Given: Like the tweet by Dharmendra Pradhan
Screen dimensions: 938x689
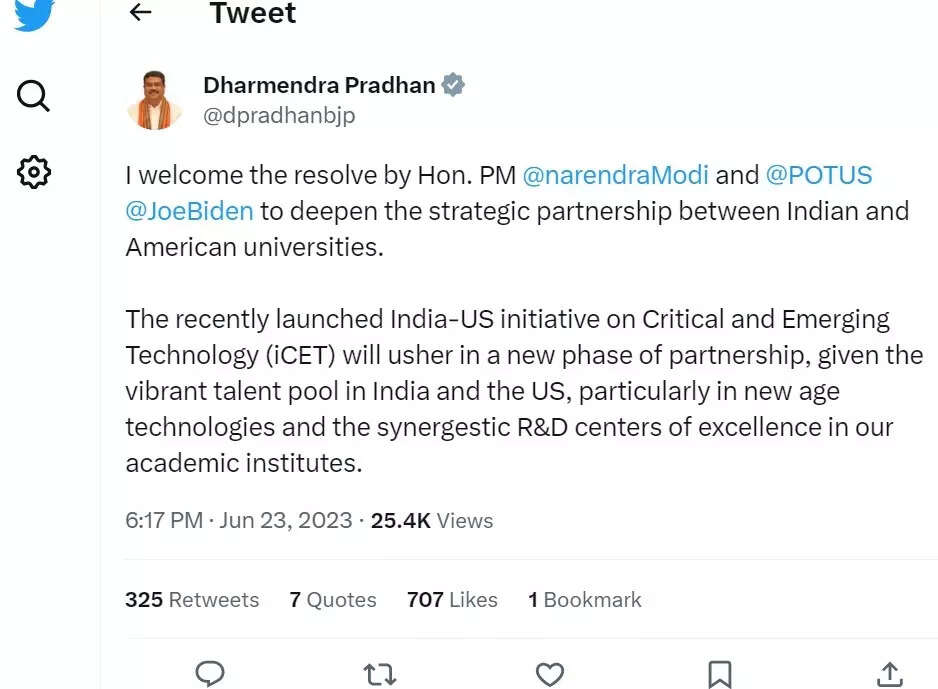Looking at the screenshot, I should [x=548, y=674].
